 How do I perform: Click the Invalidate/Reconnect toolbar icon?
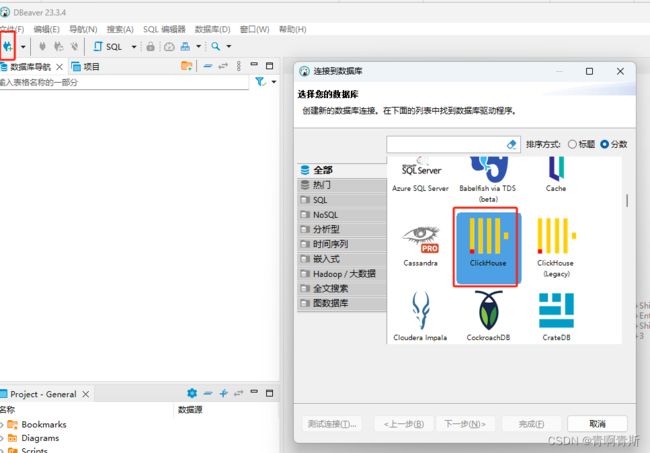[58, 46]
